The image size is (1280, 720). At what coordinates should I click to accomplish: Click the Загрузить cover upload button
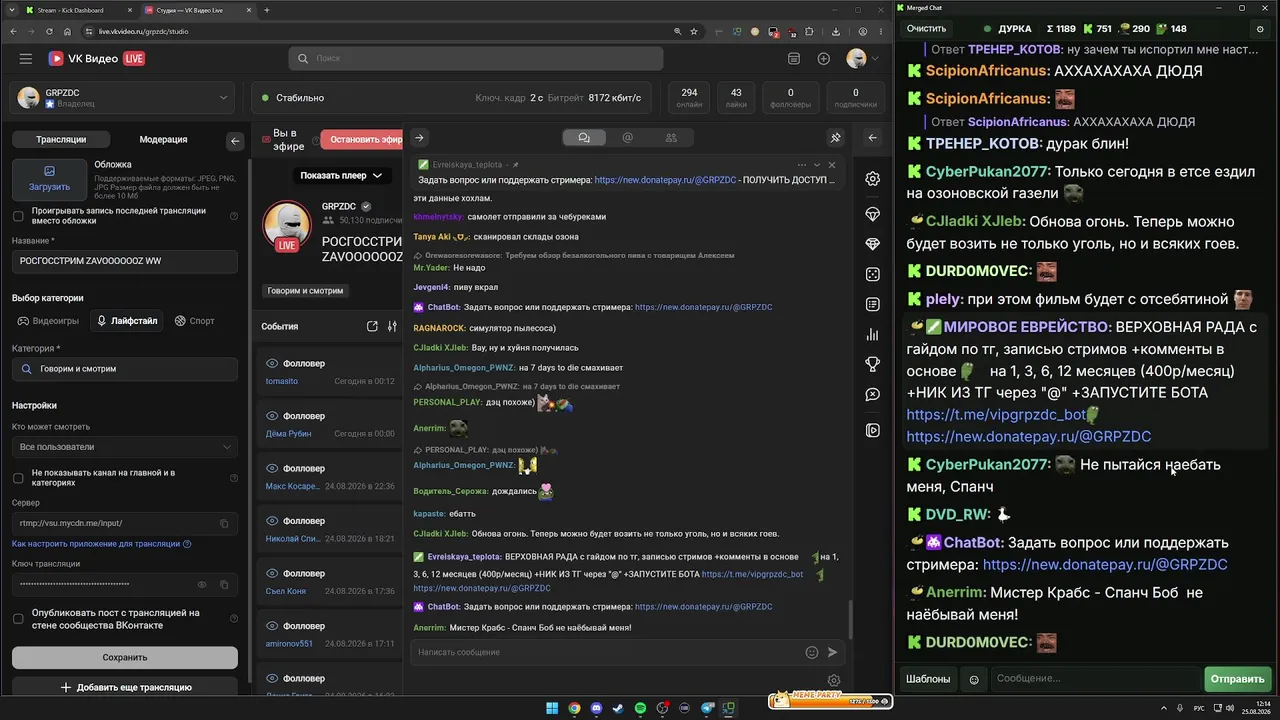click(49, 179)
